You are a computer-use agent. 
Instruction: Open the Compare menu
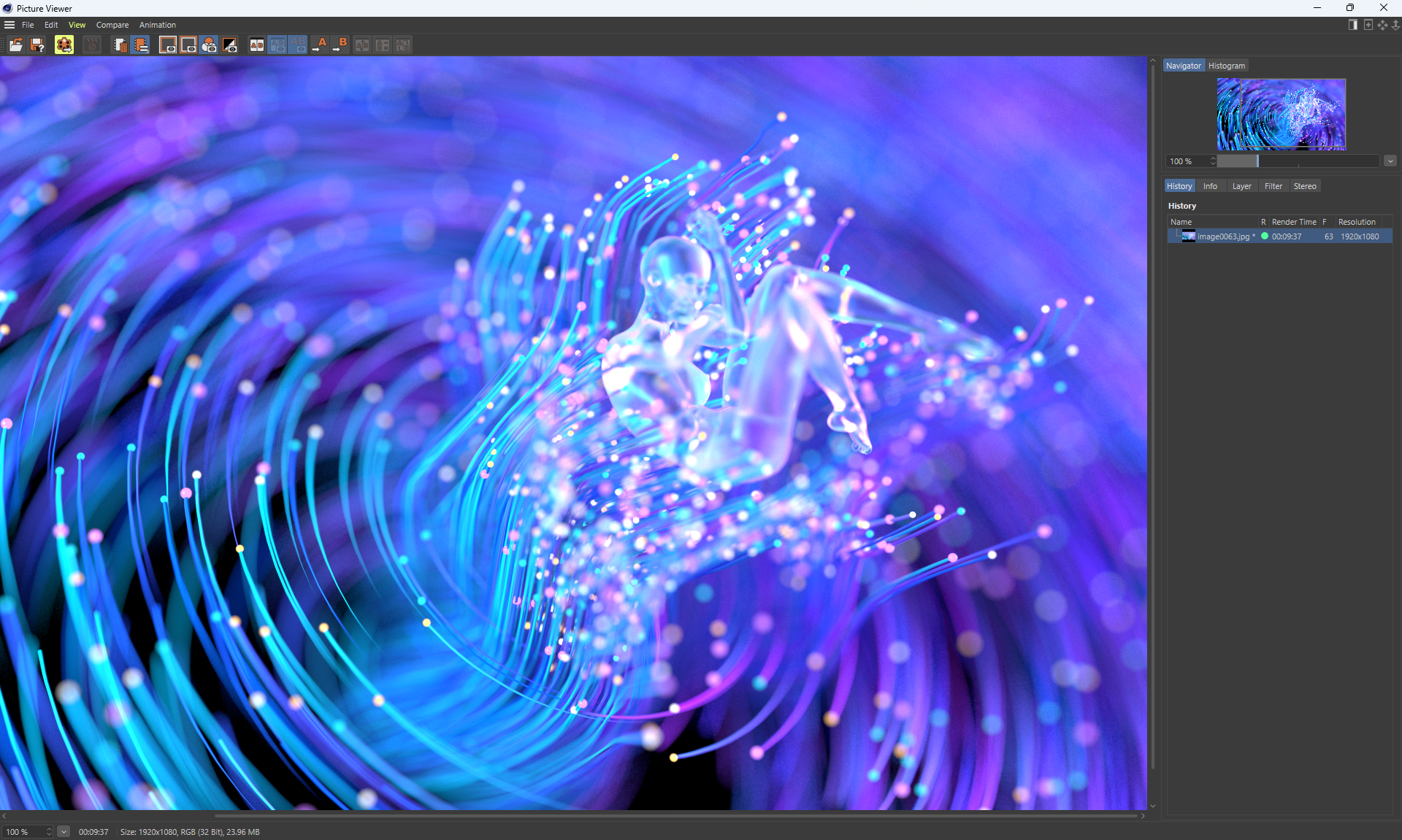pos(112,25)
